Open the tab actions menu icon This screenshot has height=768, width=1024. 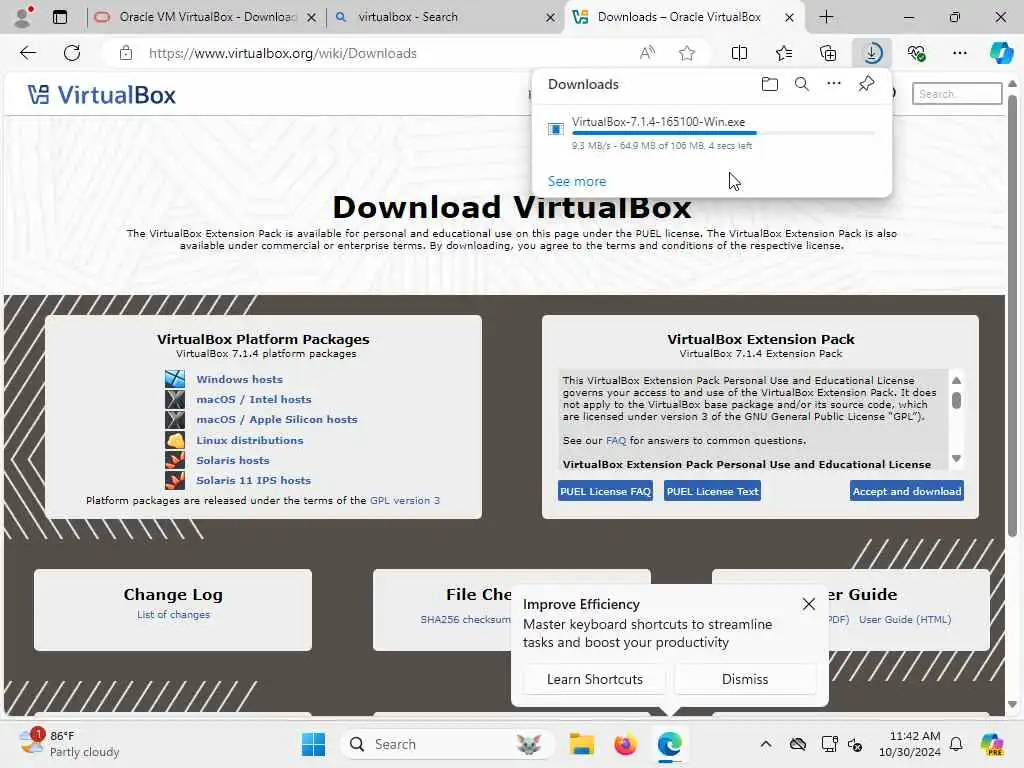(x=60, y=17)
